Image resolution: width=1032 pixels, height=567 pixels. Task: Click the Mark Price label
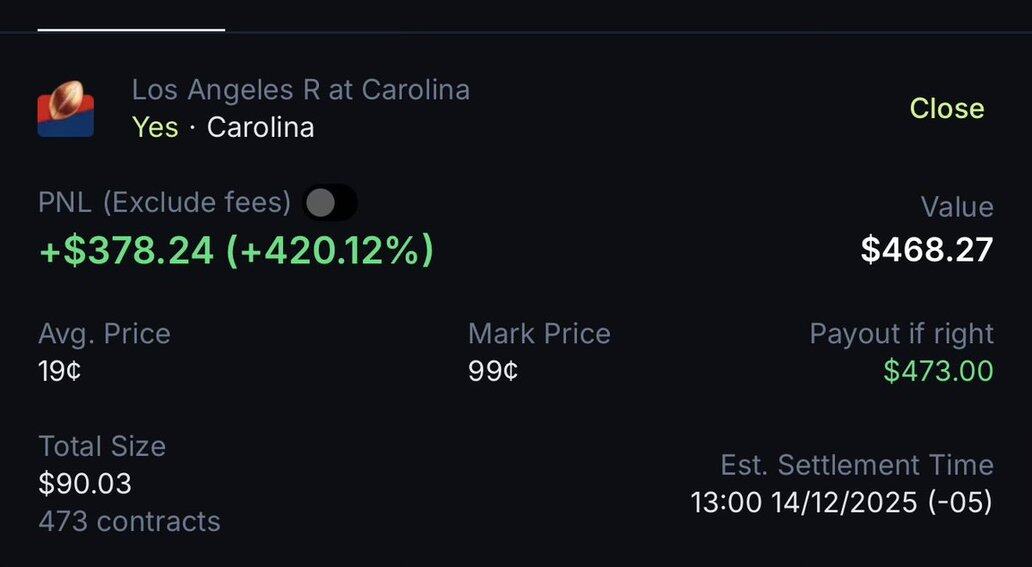coord(539,333)
